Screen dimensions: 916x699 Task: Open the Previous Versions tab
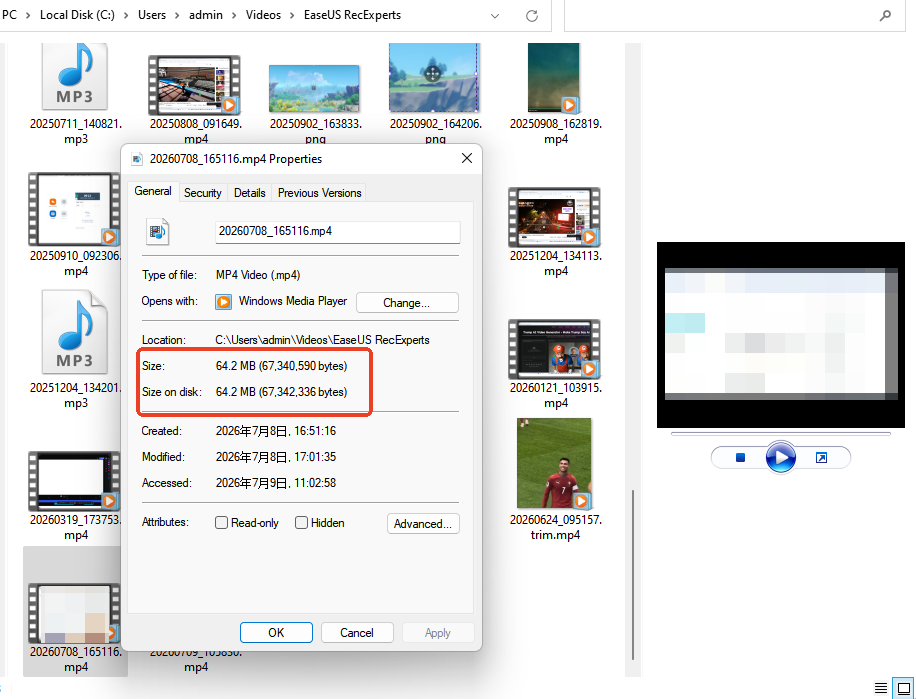tap(320, 193)
